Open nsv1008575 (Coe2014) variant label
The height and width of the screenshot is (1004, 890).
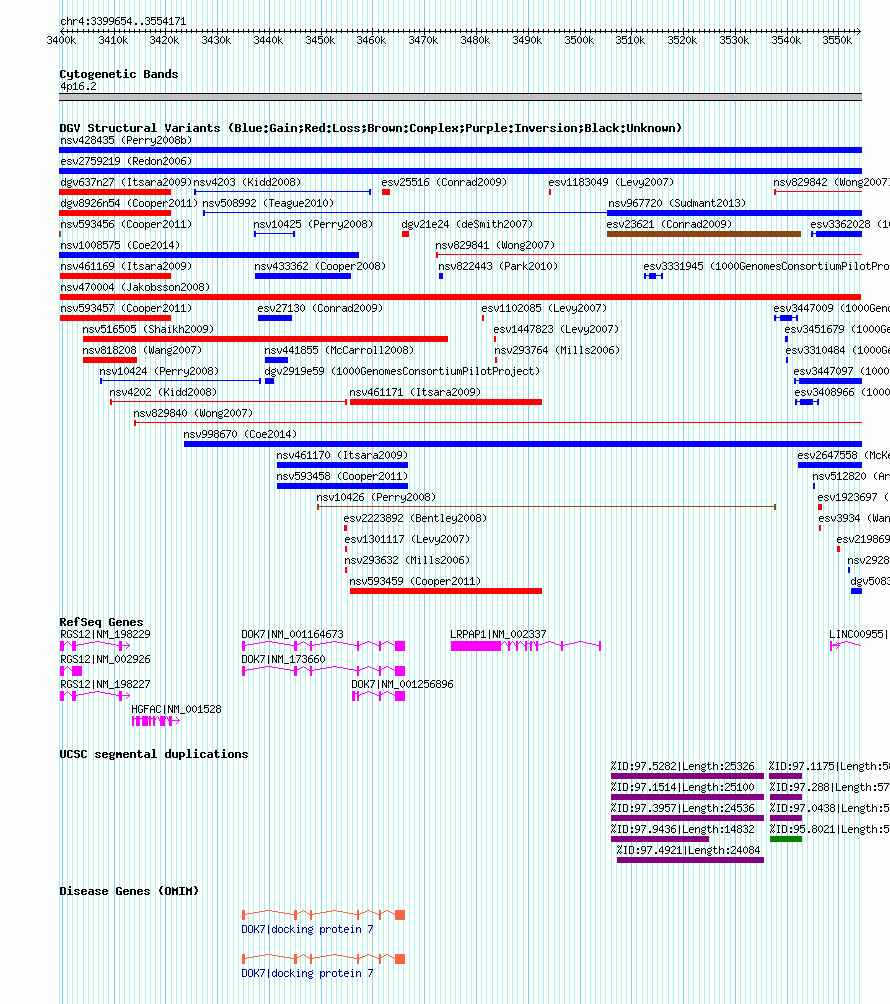click(120, 245)
